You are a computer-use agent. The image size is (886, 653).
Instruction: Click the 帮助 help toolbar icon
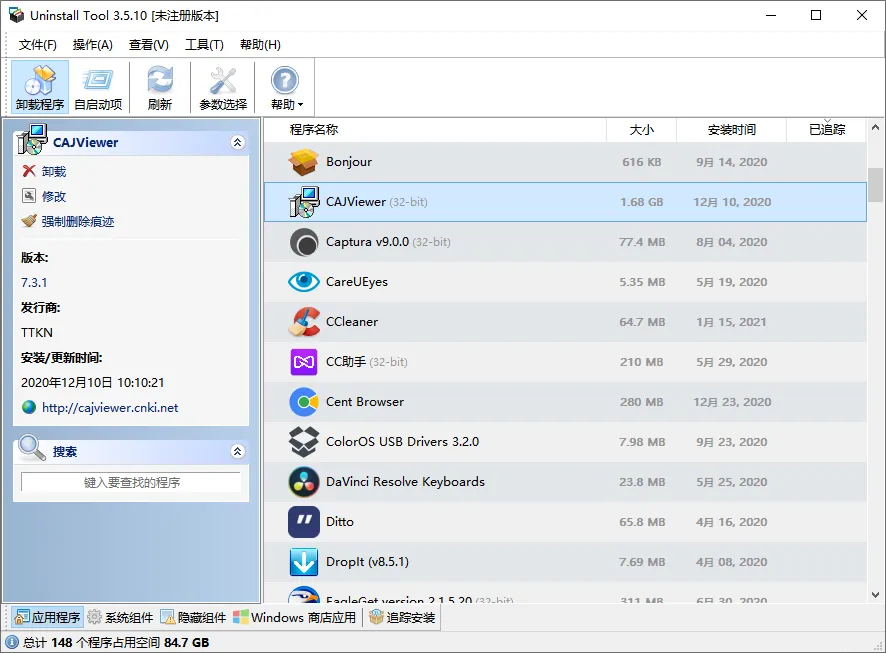tap(284, 81)
